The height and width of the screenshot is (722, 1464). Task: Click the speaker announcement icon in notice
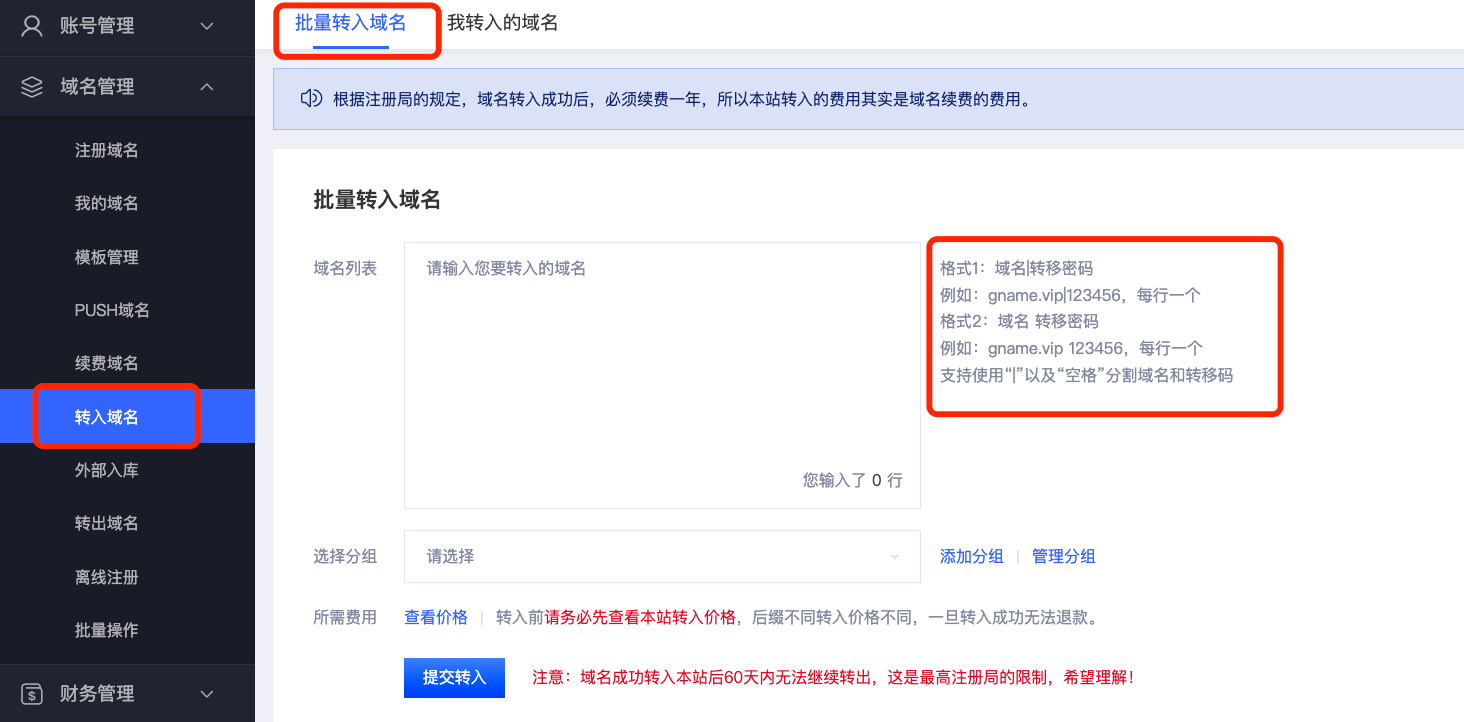pos(311,98)
